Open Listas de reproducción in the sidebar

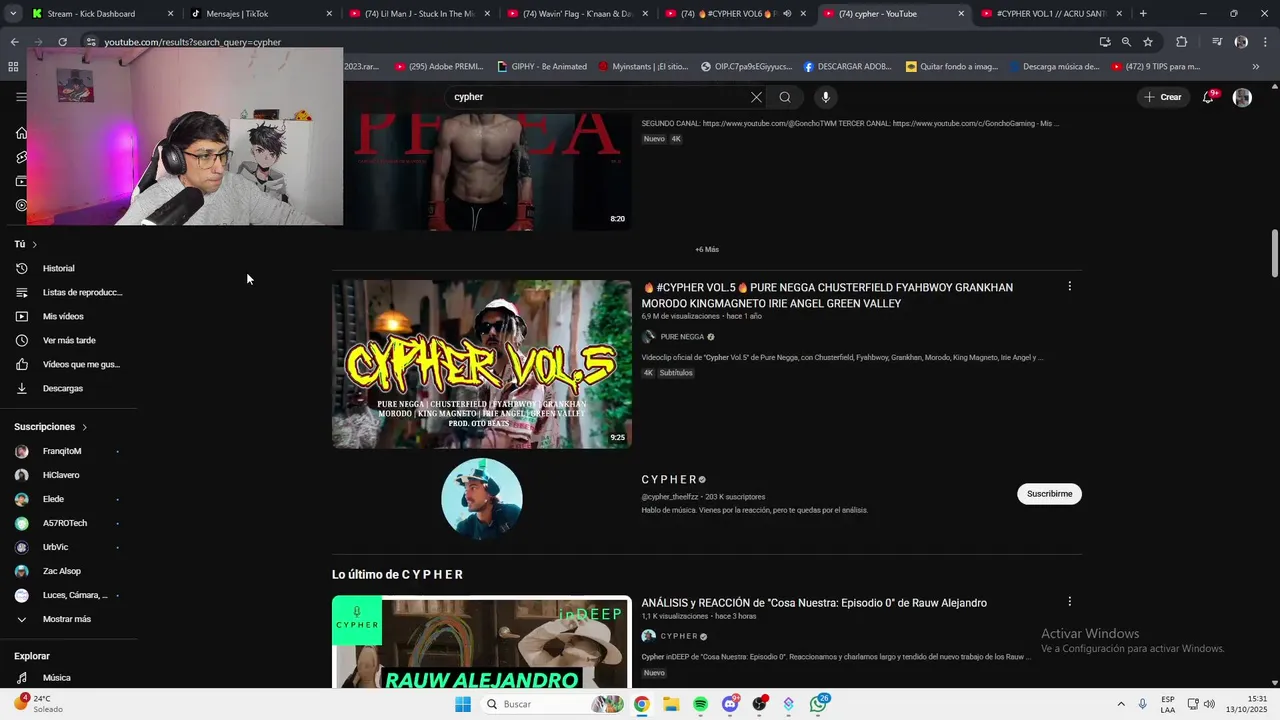pyautogui.click(x=68, y=292)
